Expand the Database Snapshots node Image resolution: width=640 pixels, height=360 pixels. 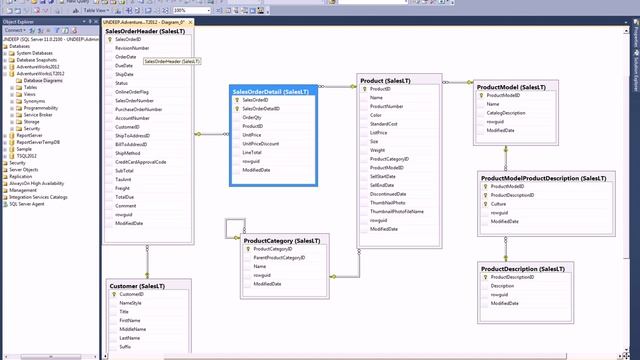pos(5,60)
